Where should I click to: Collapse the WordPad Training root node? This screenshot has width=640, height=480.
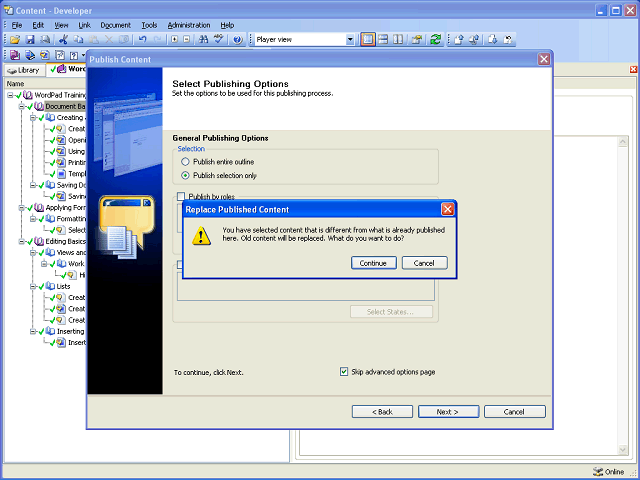(10, 95)
